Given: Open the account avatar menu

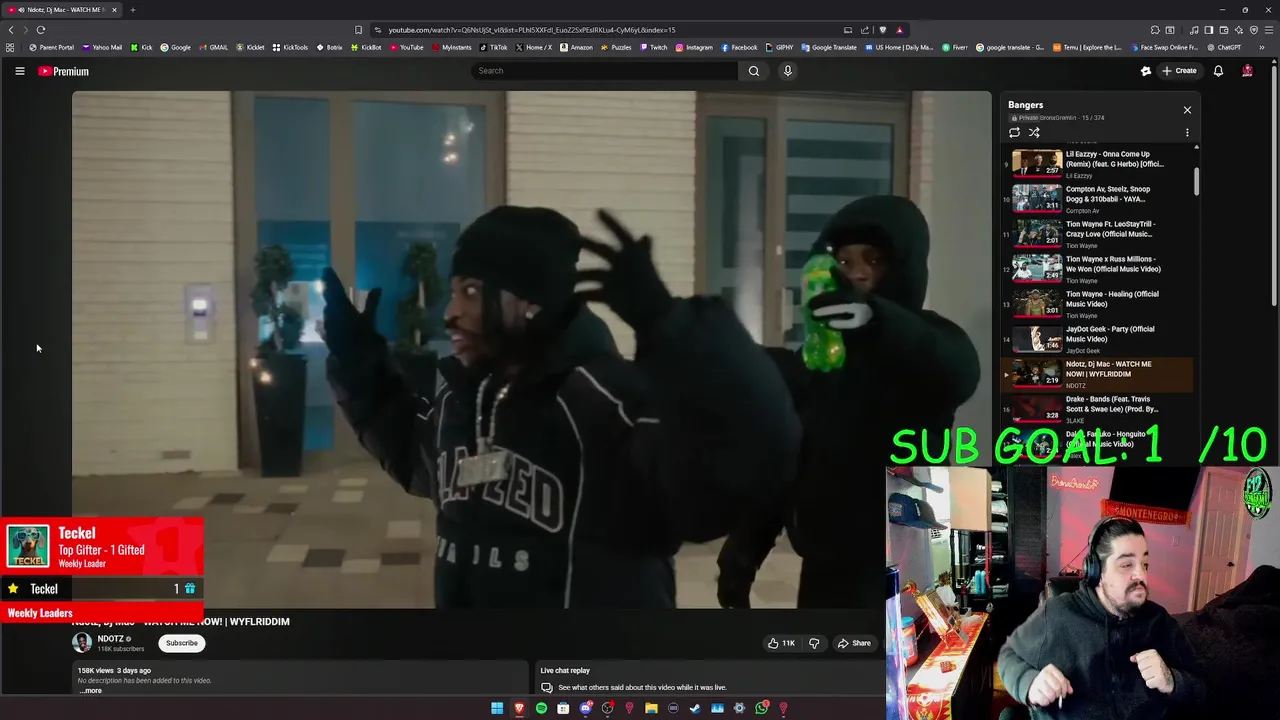Looking at the screenshot, I should click(x=1247, y=71).
